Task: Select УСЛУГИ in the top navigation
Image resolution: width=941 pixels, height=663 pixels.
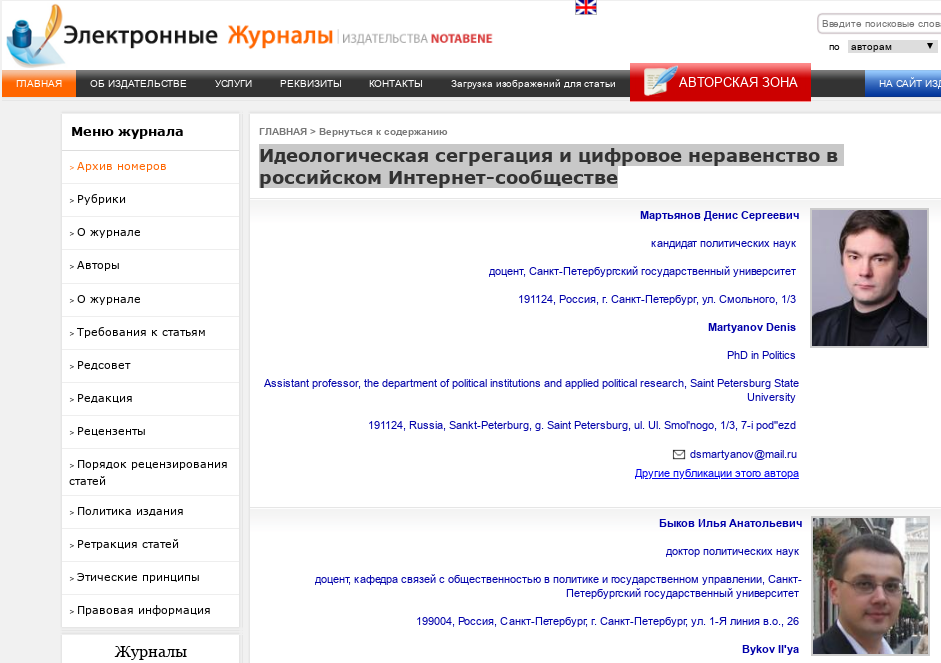Action: click(x=233, y=84)
